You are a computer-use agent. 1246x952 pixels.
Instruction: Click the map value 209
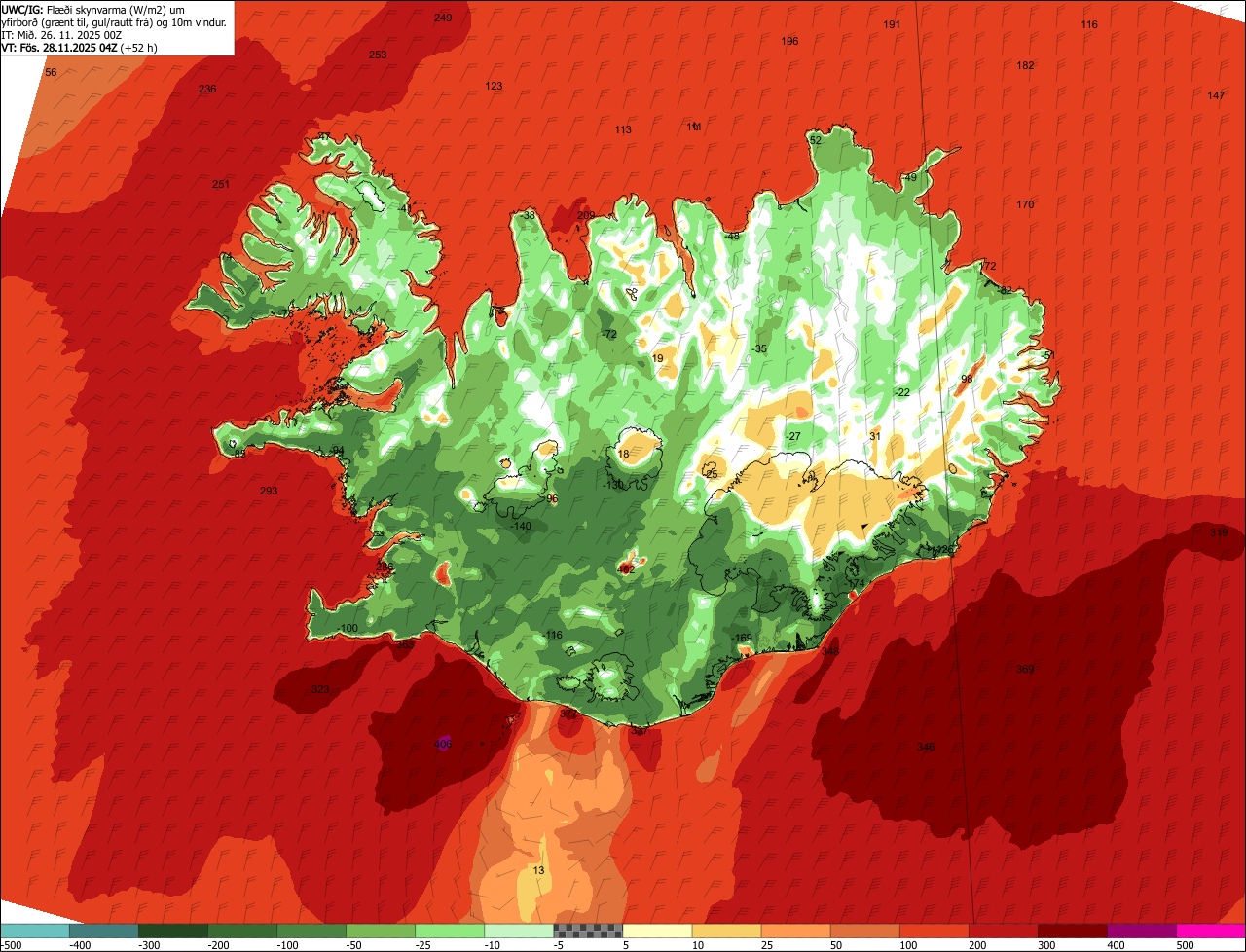586,216
